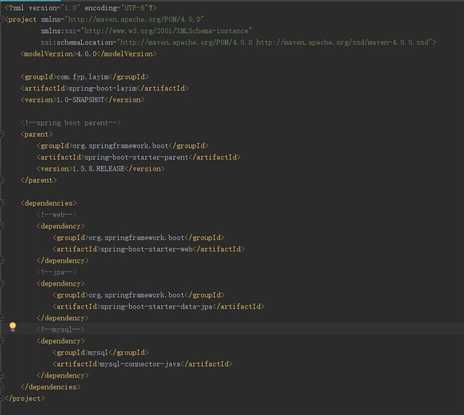This screenshot has width=464, height=415.
Task: Click the opening dependencies tag
Action: (49, 203)
